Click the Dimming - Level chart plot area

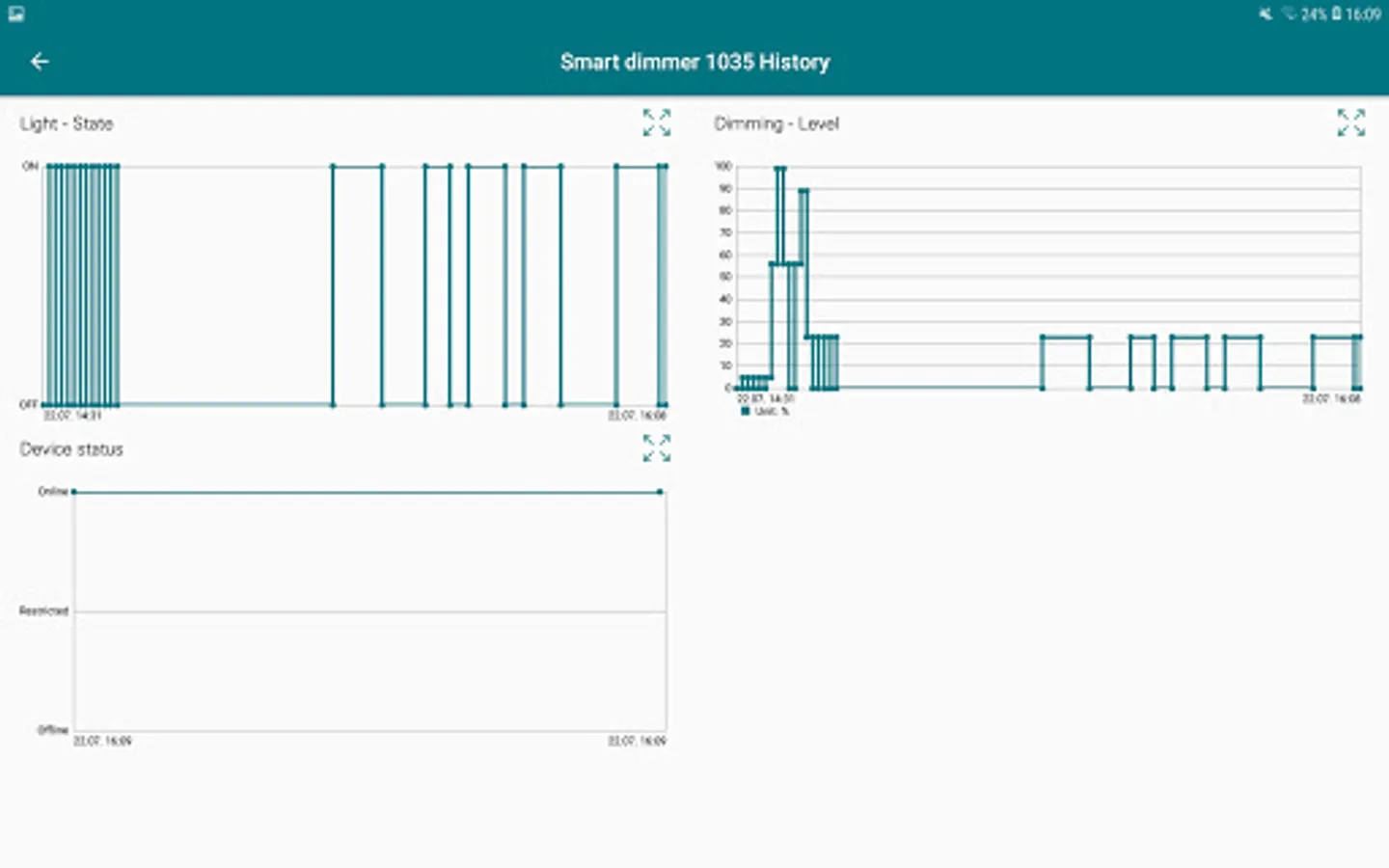point(1049,277)
